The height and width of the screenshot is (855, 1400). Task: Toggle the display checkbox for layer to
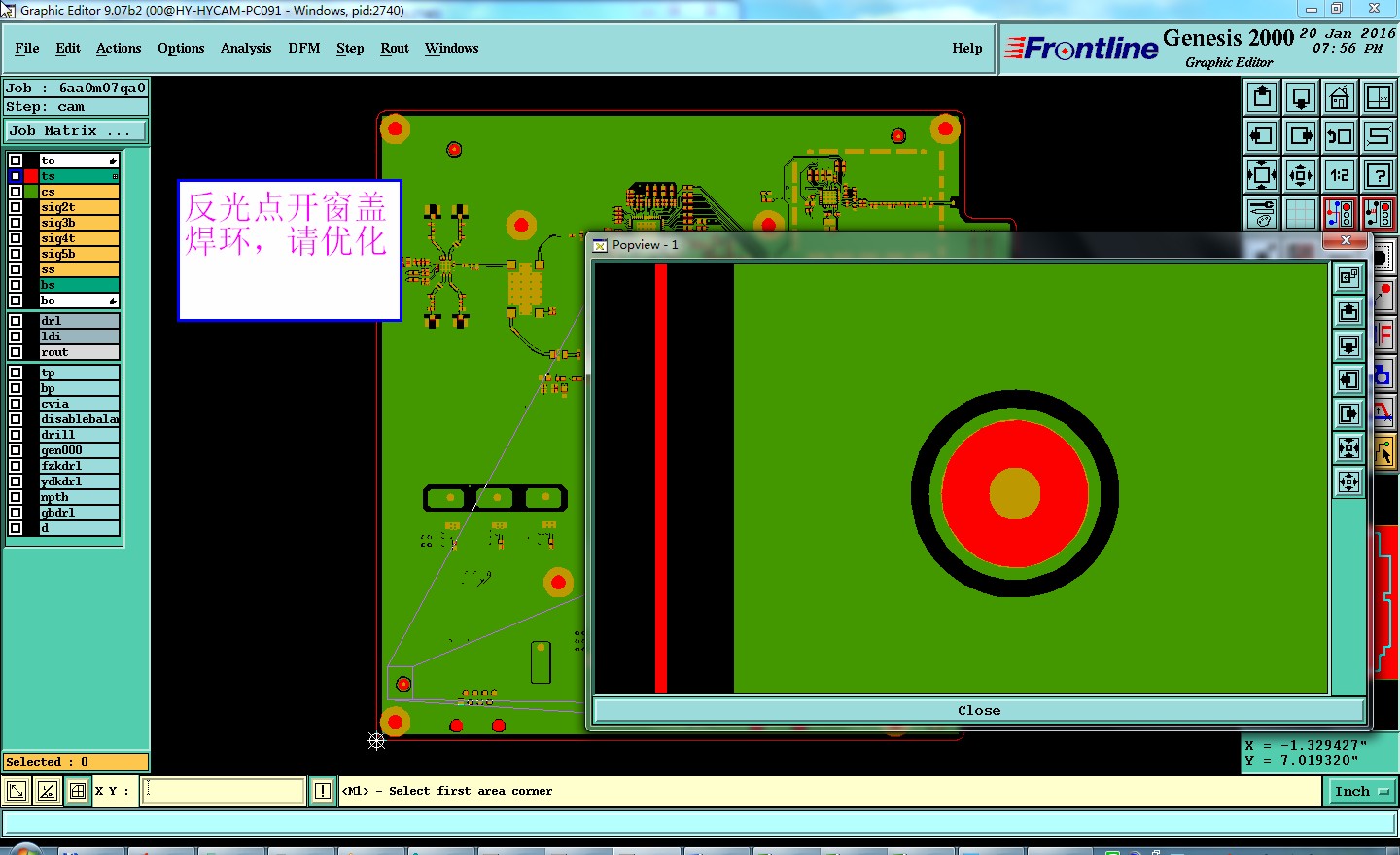tap(16, 160)
